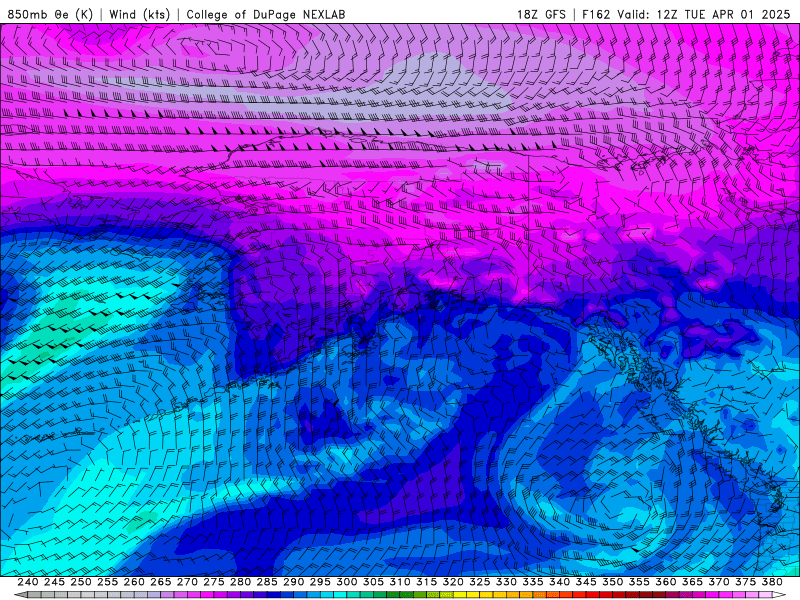Click the "F162" forecast hour label
This screenshot has width=800, height=600.
coord(596,14)
